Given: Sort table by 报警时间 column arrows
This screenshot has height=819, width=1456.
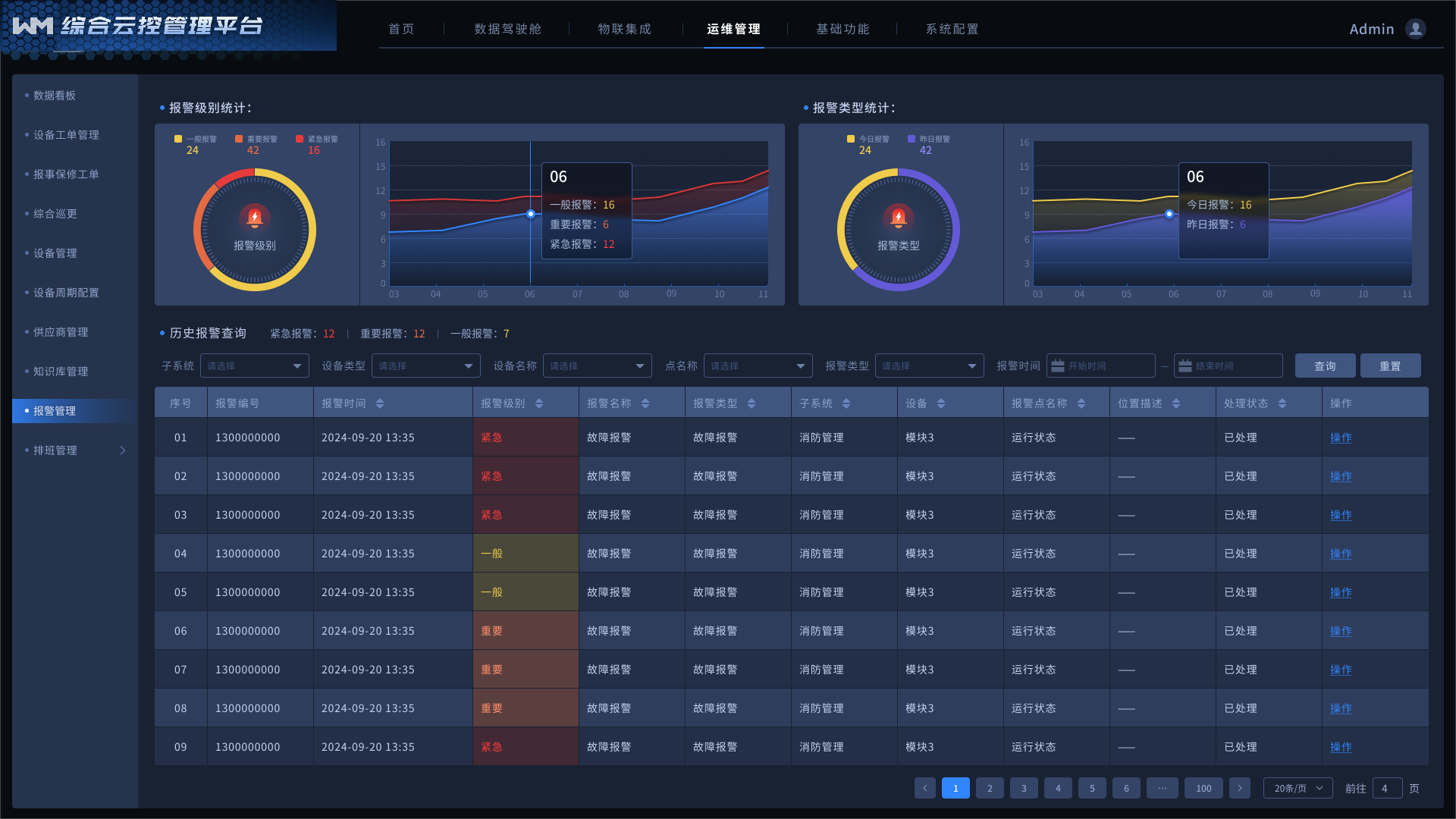Looking at the screenshot, I should pos(380,403).
